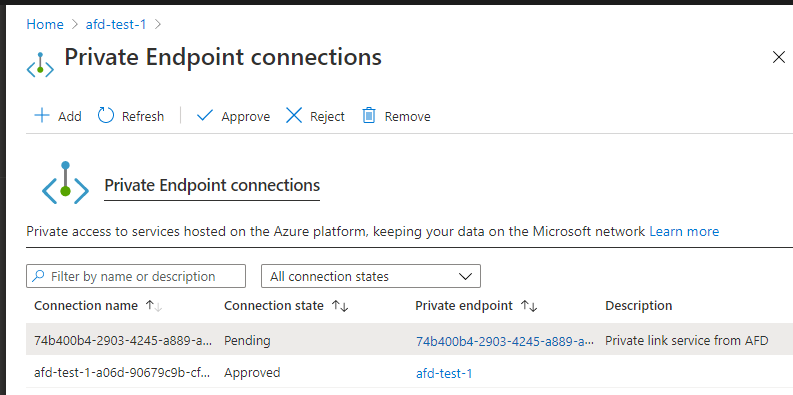
Task: Go to Home breadcrumb
Action: click(45, 24)
